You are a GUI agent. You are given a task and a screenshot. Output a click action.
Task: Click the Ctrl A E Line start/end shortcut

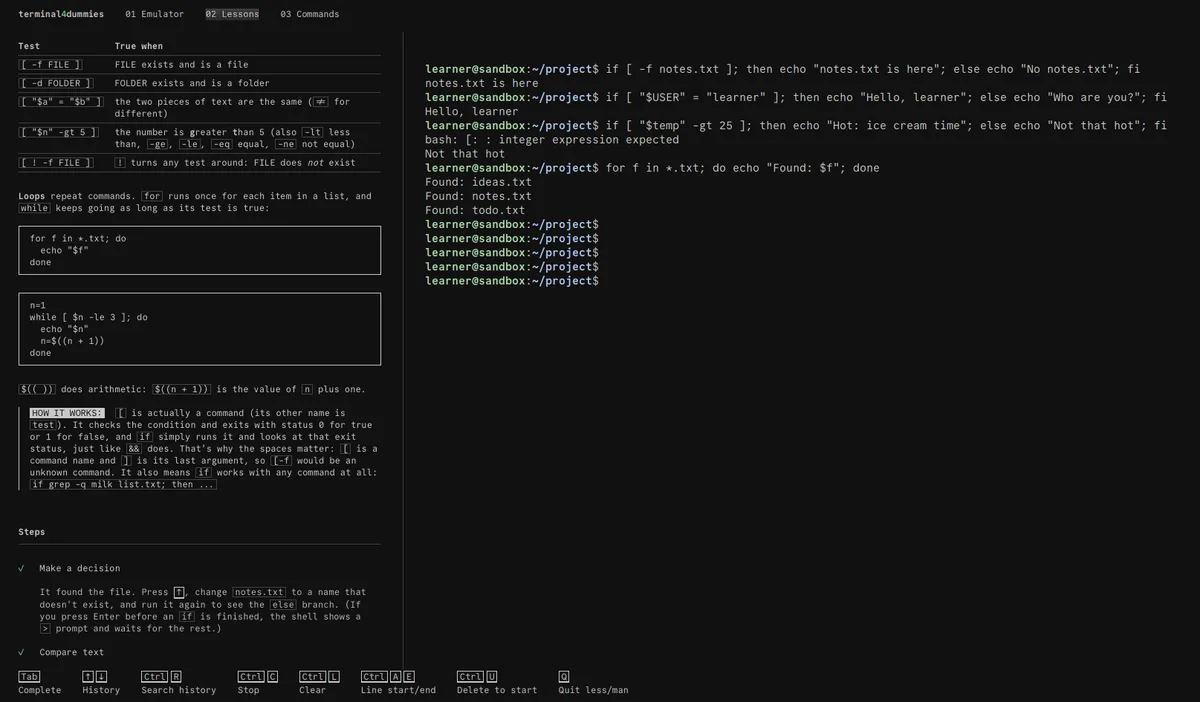[398, 683]
